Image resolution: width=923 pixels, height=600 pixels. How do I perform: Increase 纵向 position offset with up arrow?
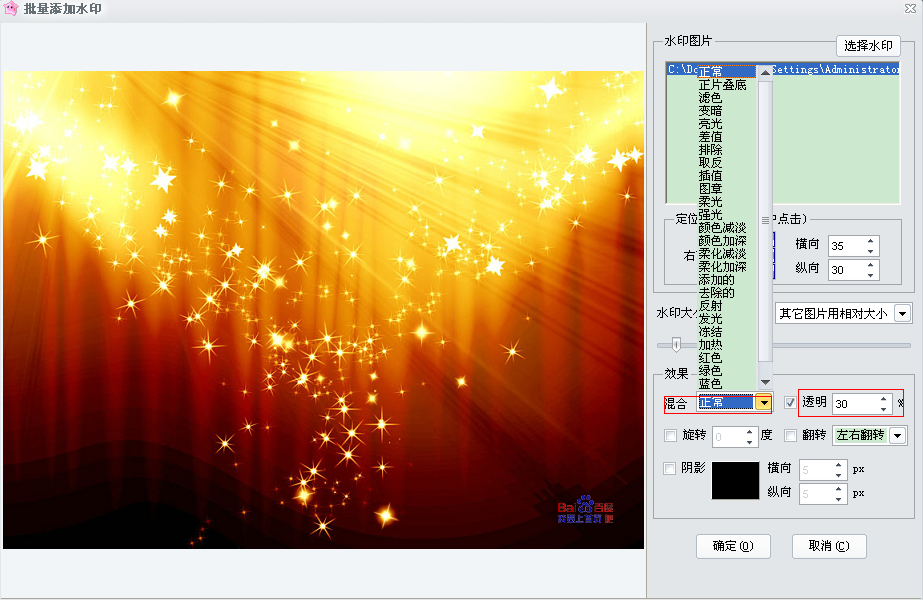871,265
